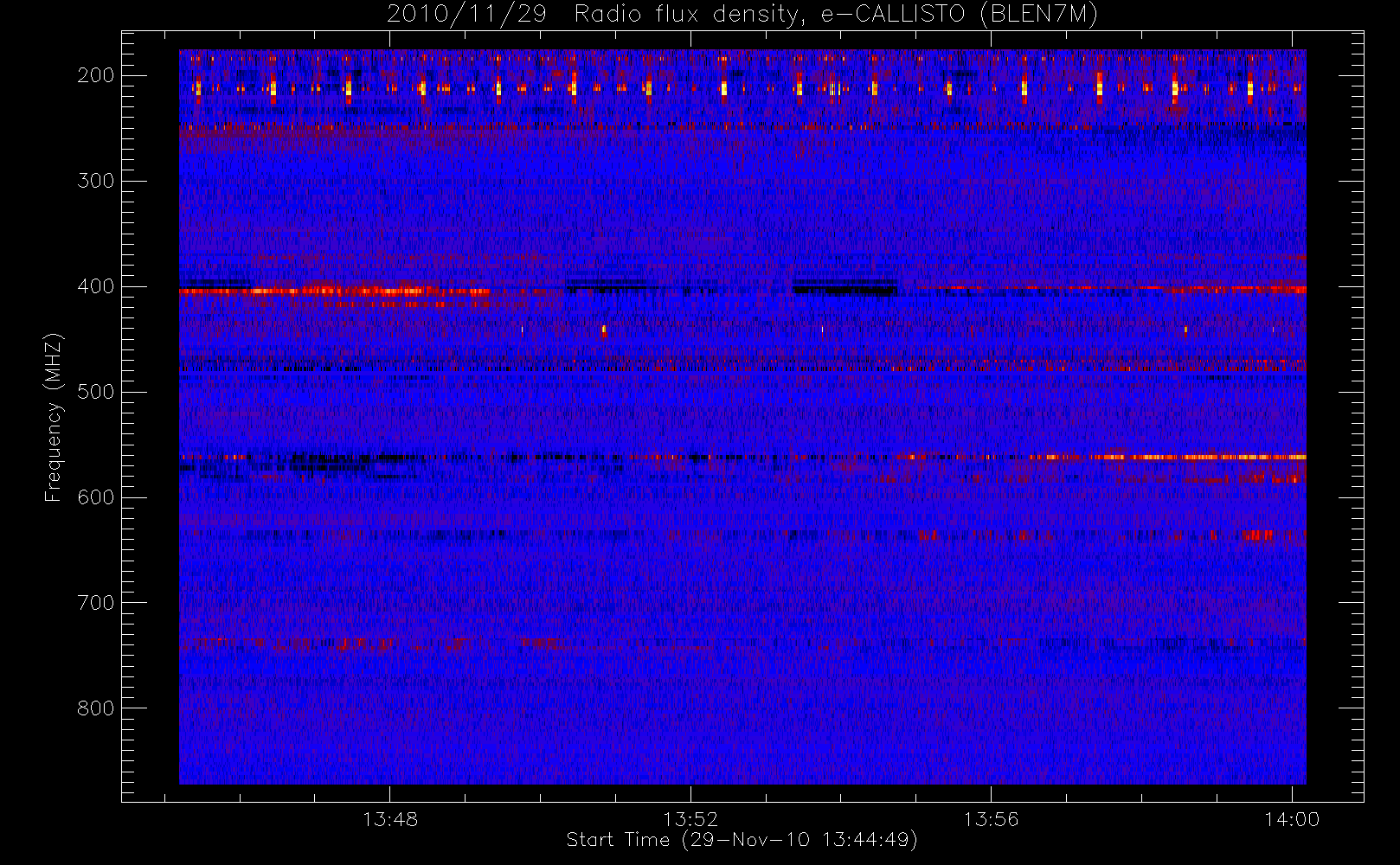Image resolution: width=1400 pixels, height=865 pixels.
Task: Click the 600 frequency tick label
Action: point(95,497)
